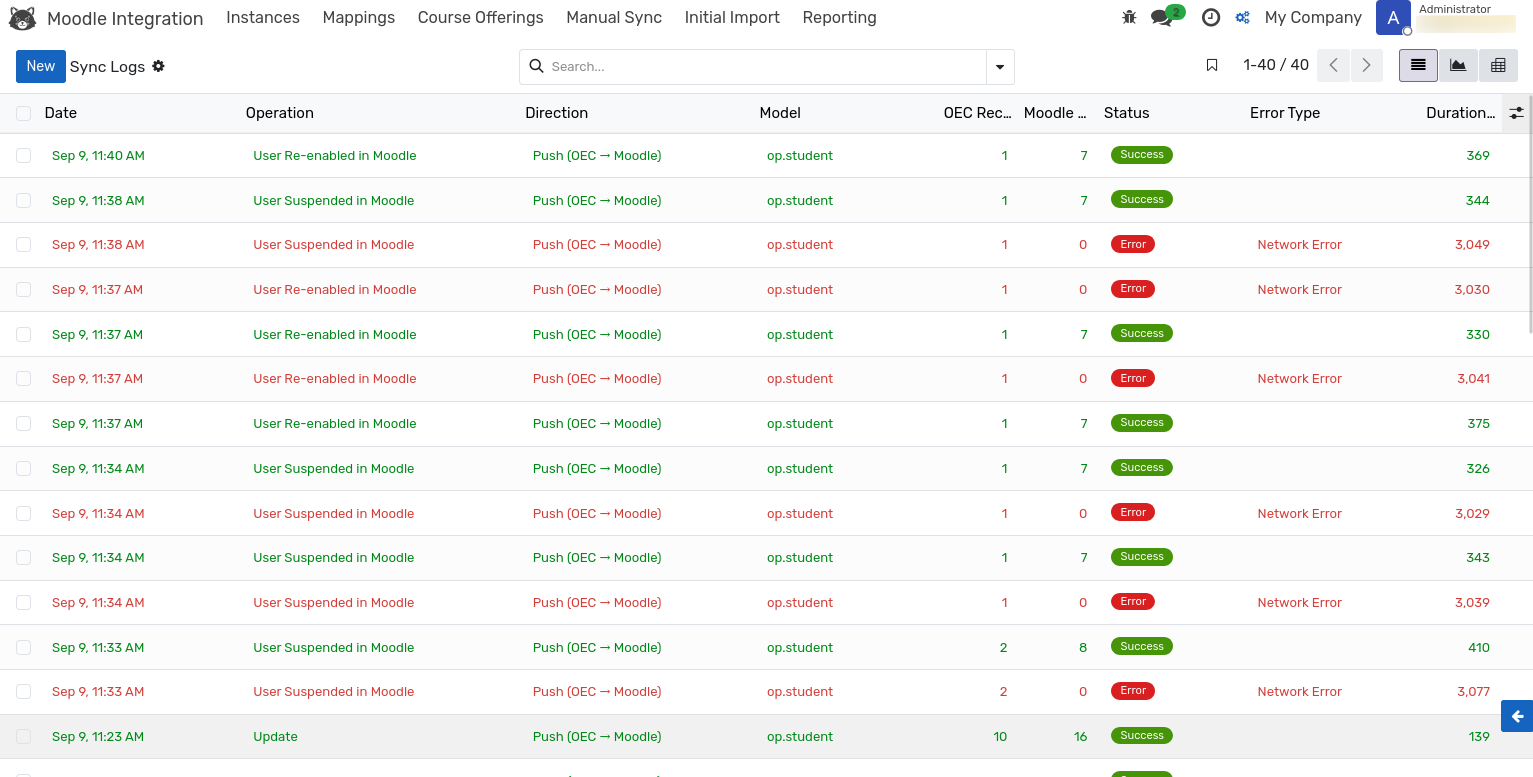This screenshot has width=1533, height=777.
Task: Click the Success badge in duration 369 row
Action: point(1142,155)
